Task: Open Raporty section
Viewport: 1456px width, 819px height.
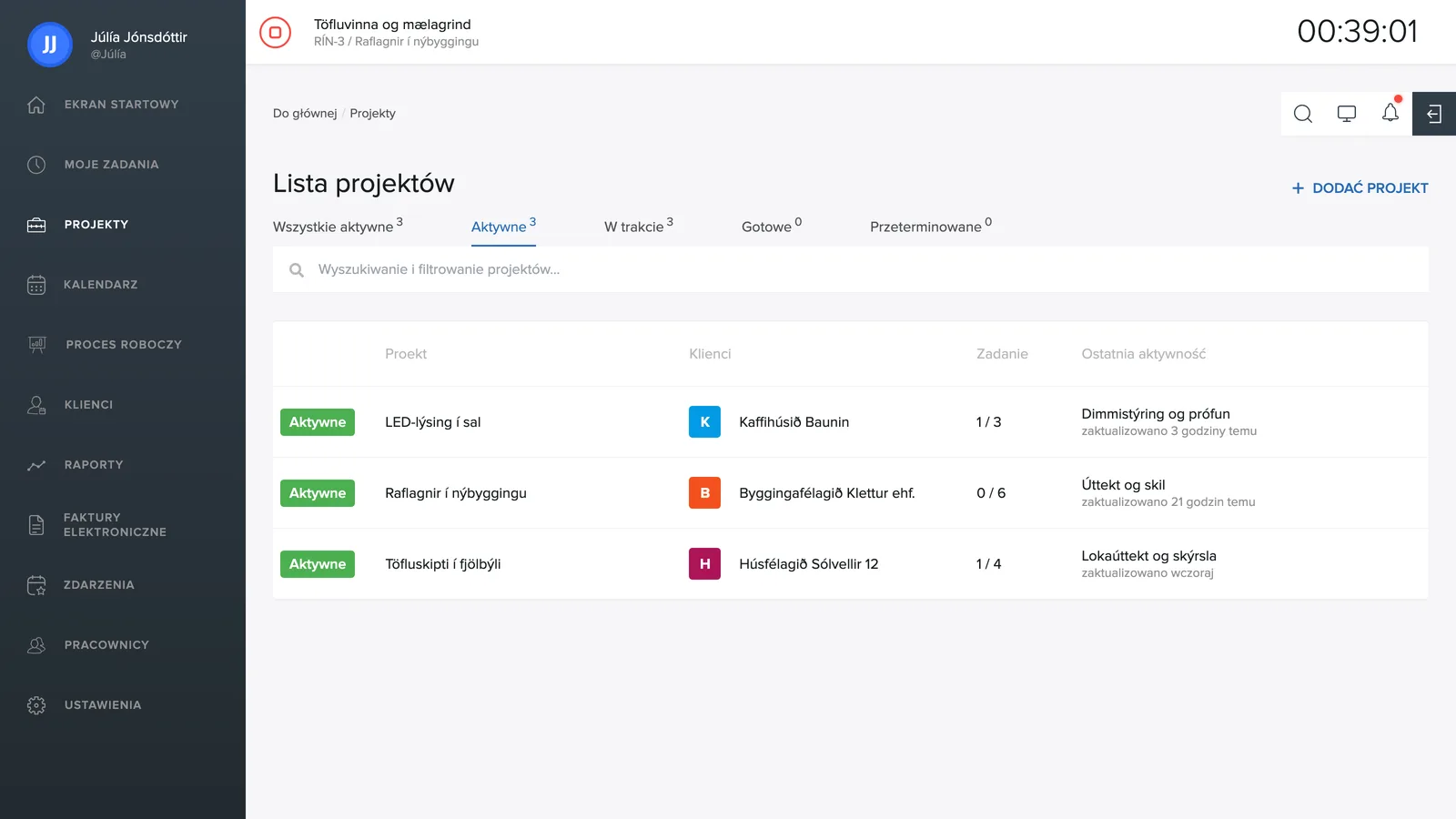Action: (x=94, y=465)
